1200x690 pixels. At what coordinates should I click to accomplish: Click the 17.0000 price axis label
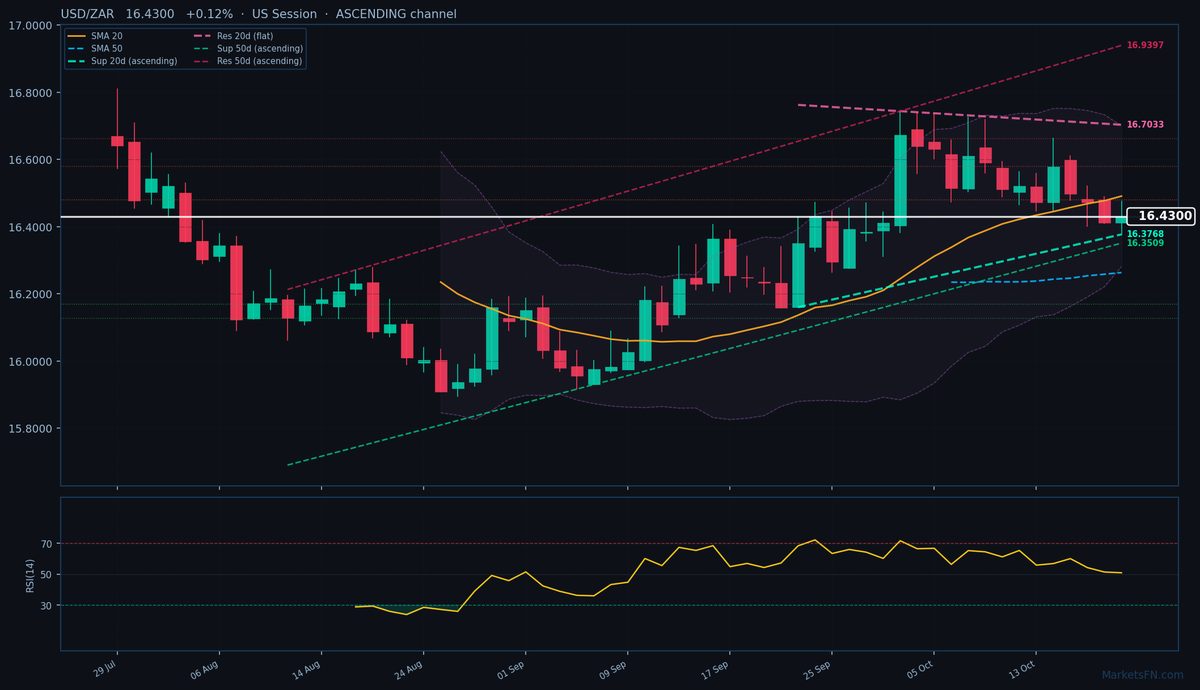32,26
